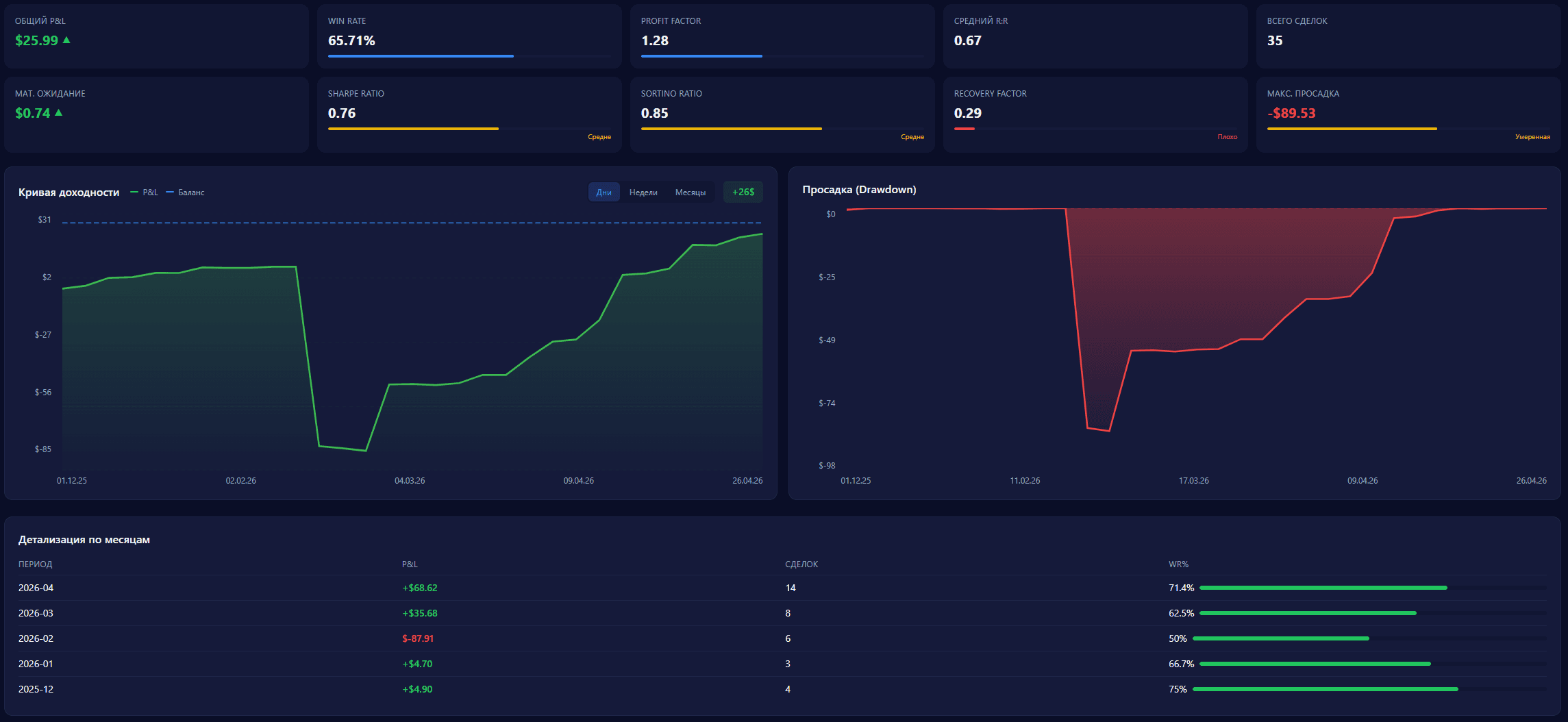Viewport: 1568px width, 722px height.
Task: Click the 11.02.26 date on drawdown chart axis
Action: [x=1025, y=481]
